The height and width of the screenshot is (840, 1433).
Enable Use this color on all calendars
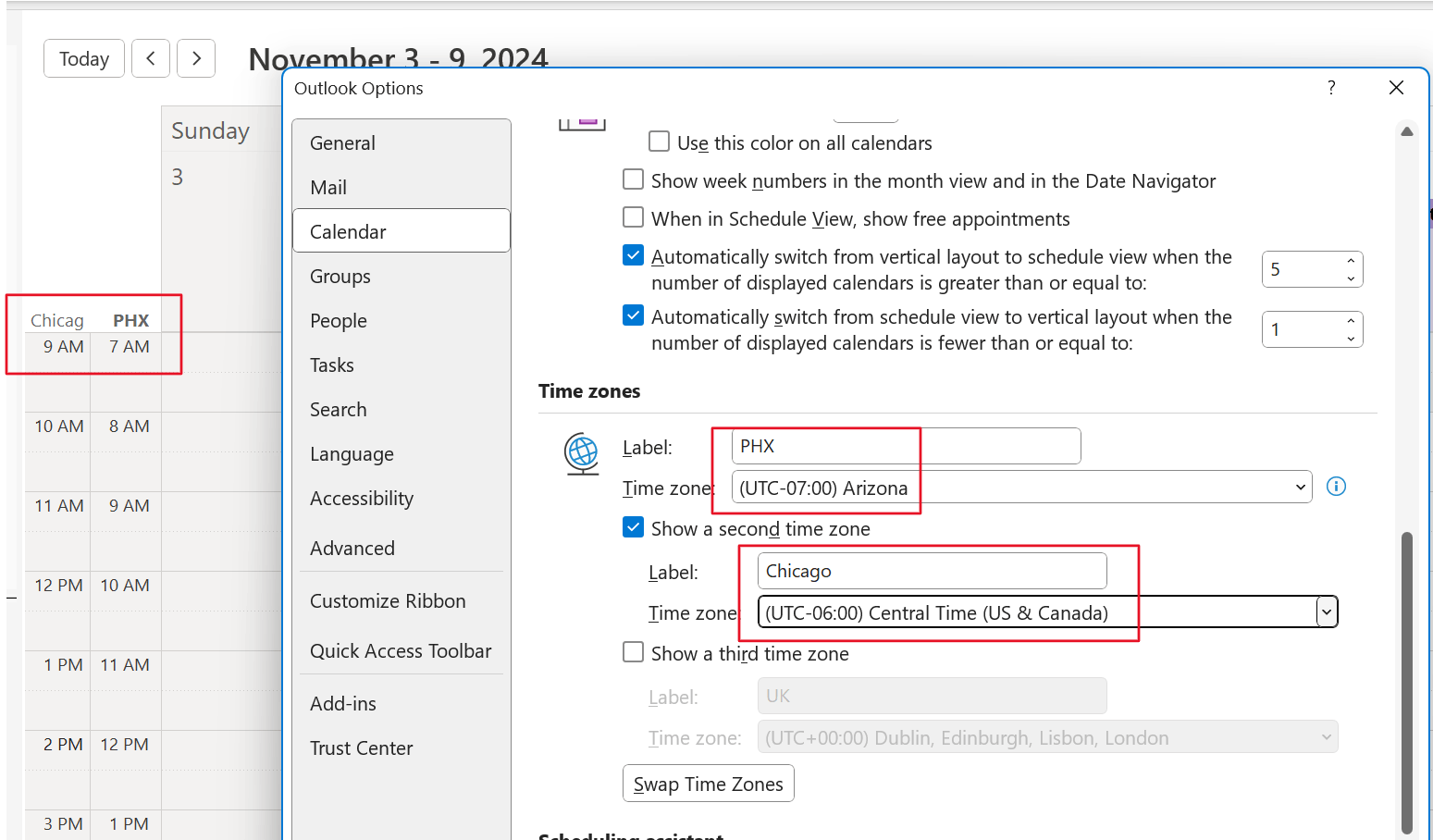click(660, 142)
